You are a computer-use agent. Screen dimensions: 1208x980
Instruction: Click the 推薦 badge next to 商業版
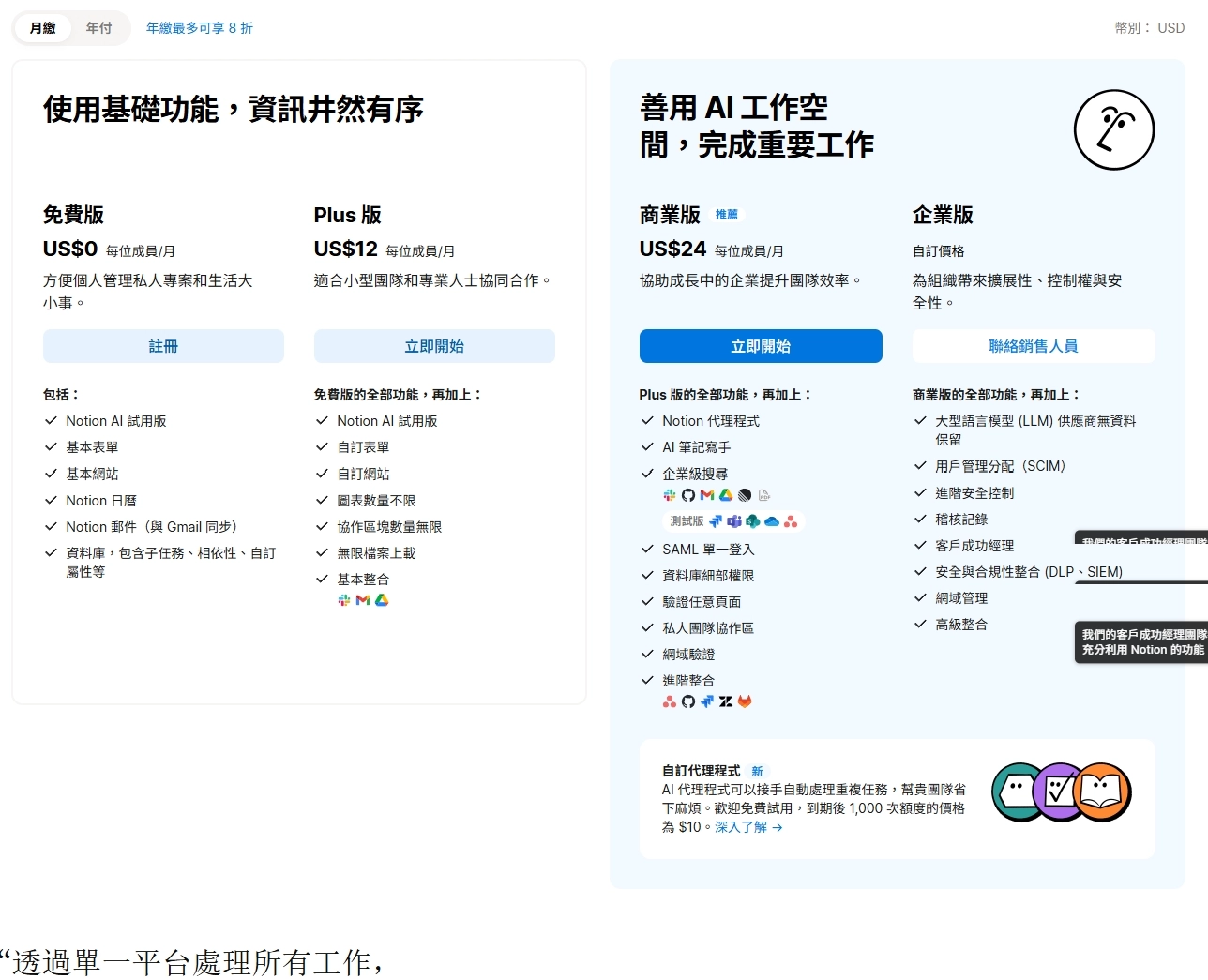click(729, 214)
